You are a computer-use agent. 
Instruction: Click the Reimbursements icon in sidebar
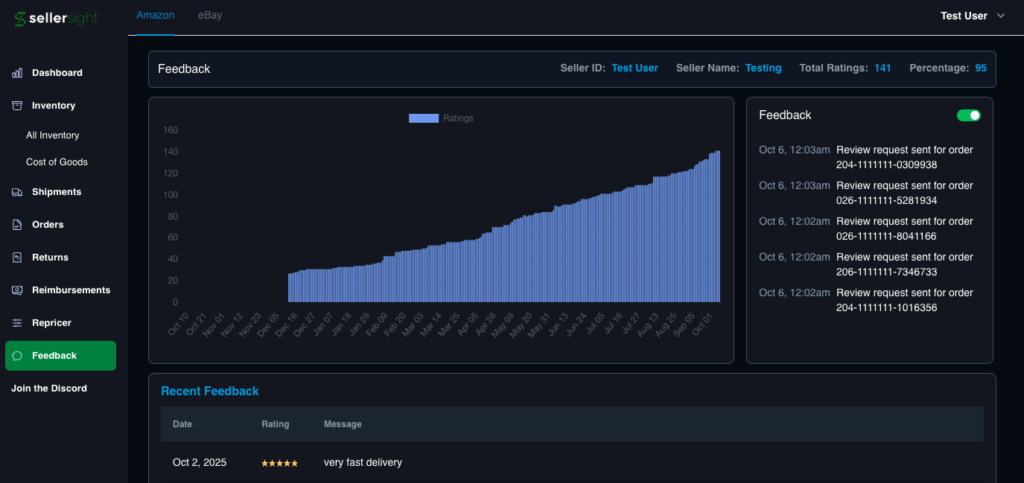point(17,290)
